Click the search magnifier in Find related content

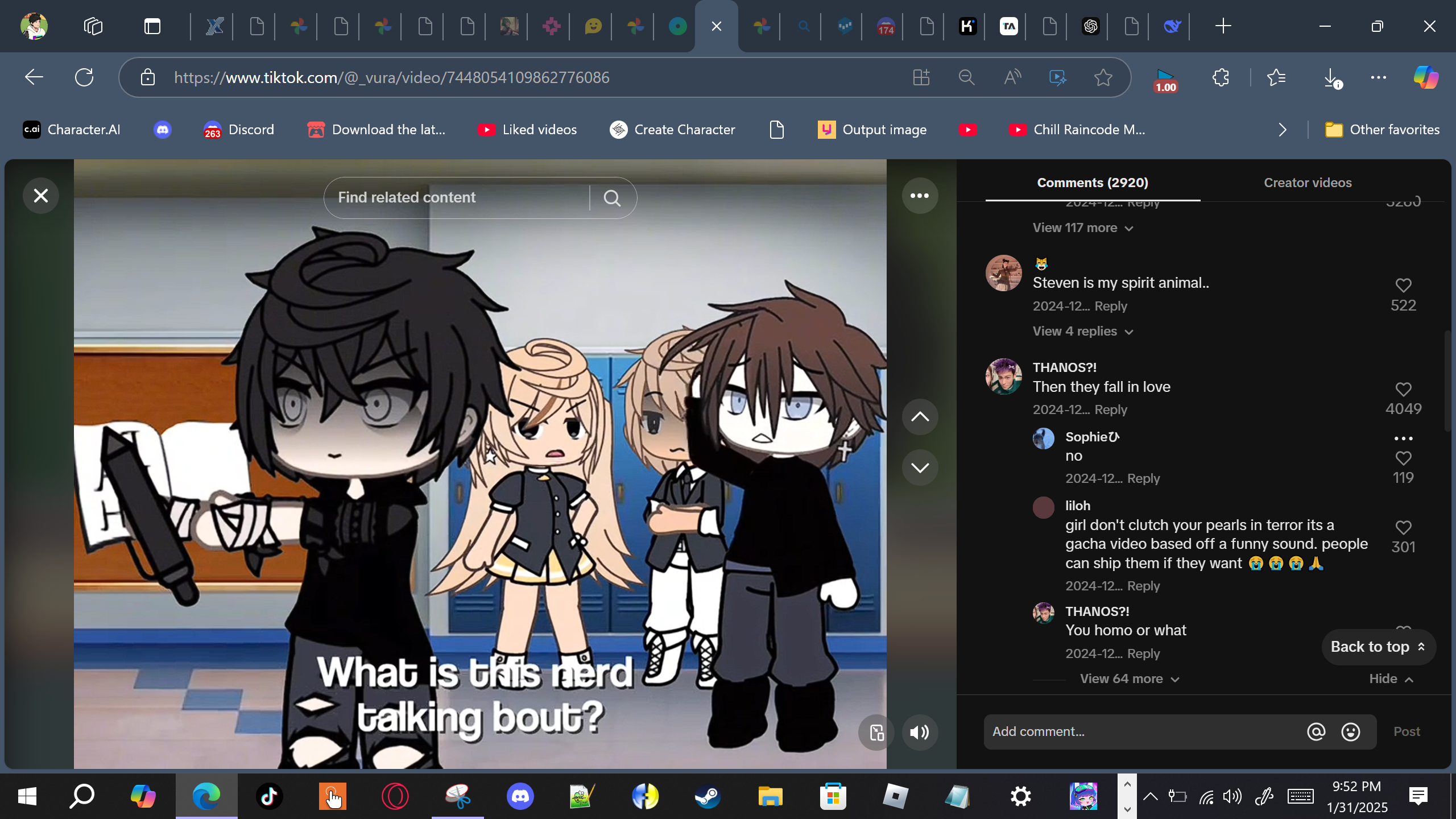(x=612, y=198)
